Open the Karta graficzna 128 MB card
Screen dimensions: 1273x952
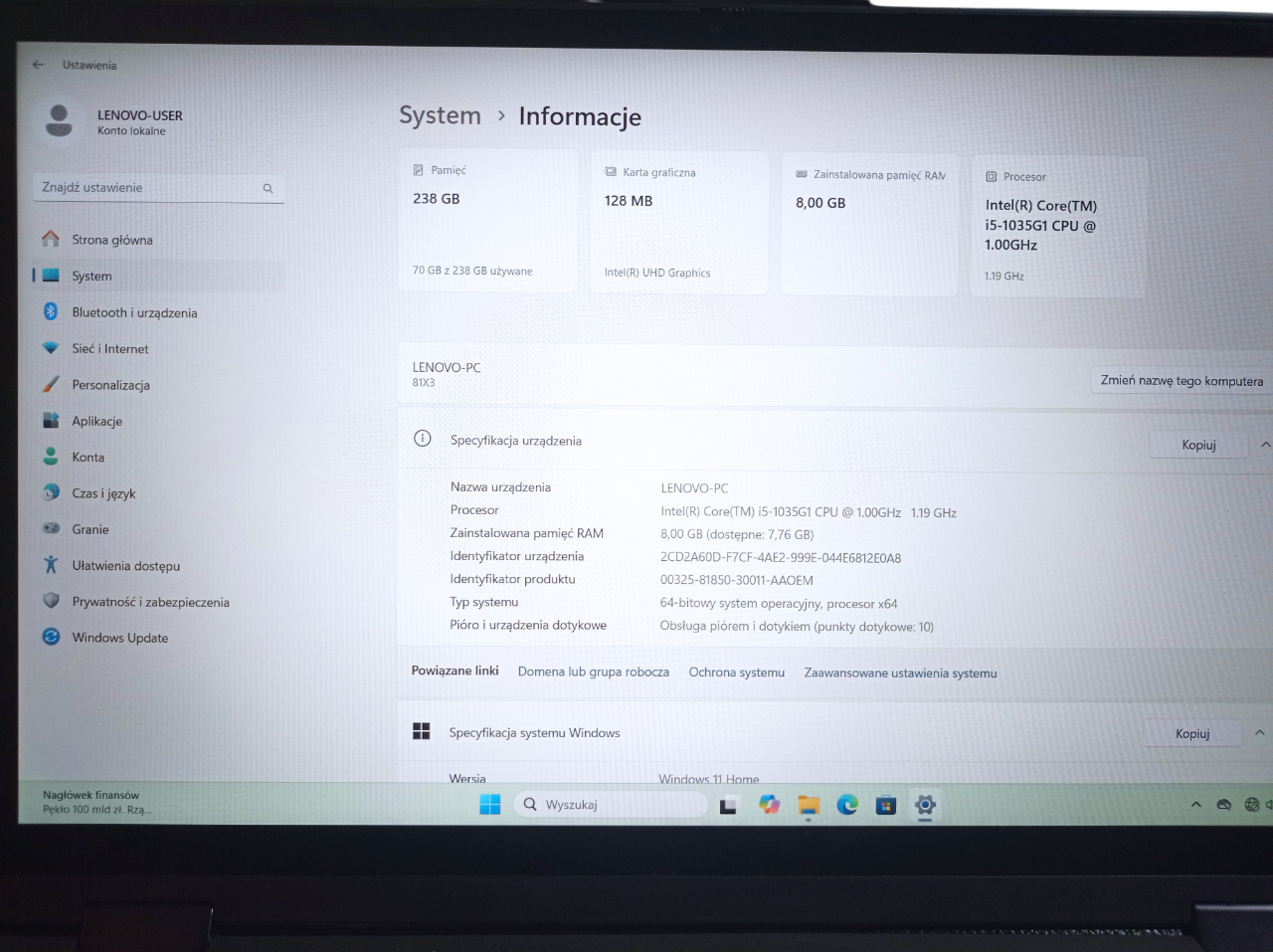coord(679,223)
